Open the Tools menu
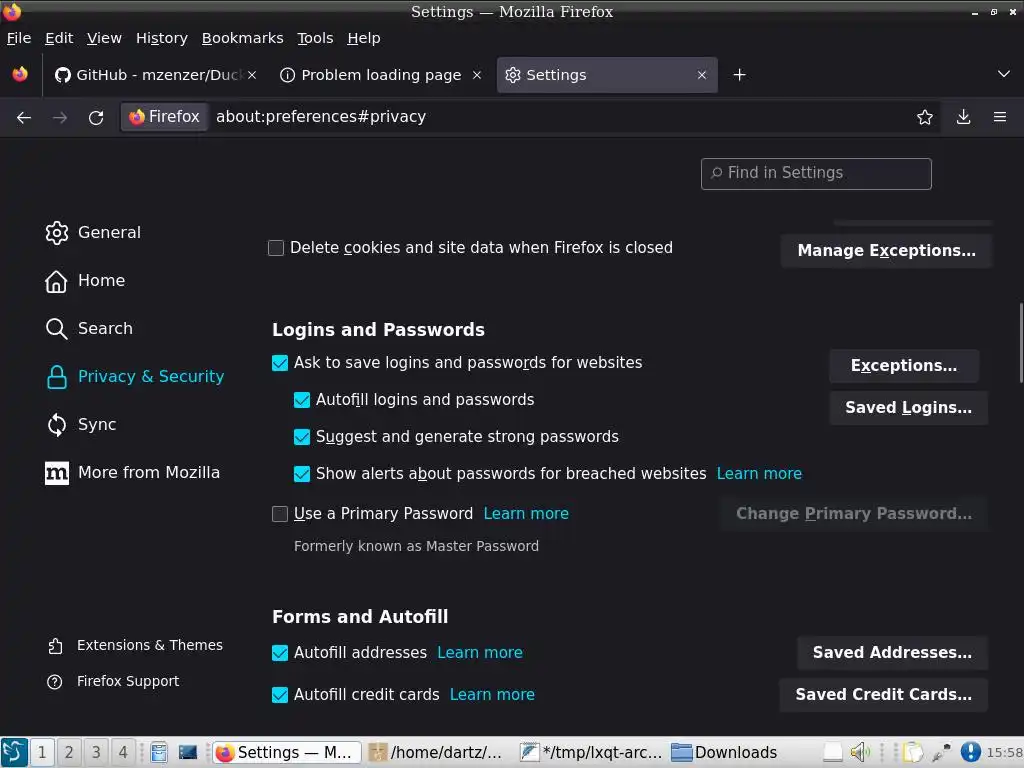Image resolution: width=1024 pixels, height=768 pixels. 315,38
